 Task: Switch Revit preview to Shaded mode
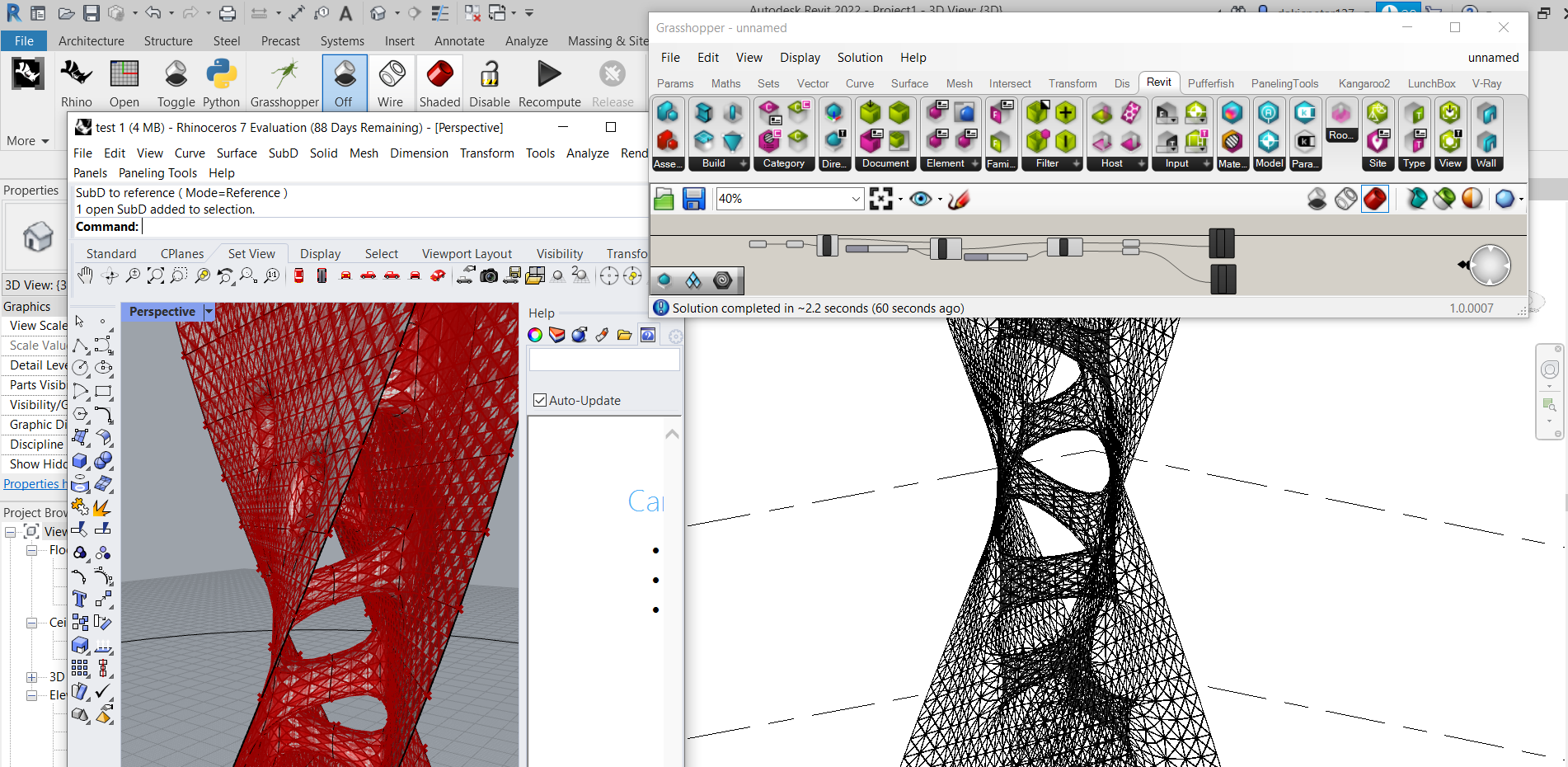[x=439, y=82]
